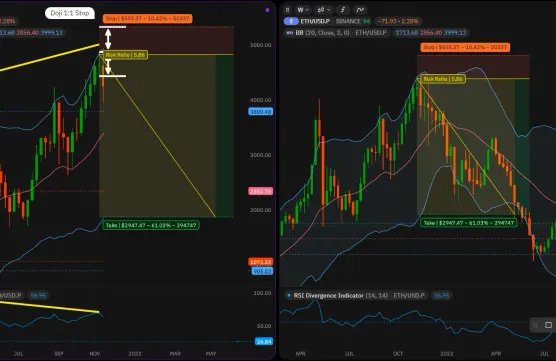The width and height of the screenshot is (556, 361).
Task: Select the Risk Ratio 5.86 label on right chart
Action: [x=443, y=79]
